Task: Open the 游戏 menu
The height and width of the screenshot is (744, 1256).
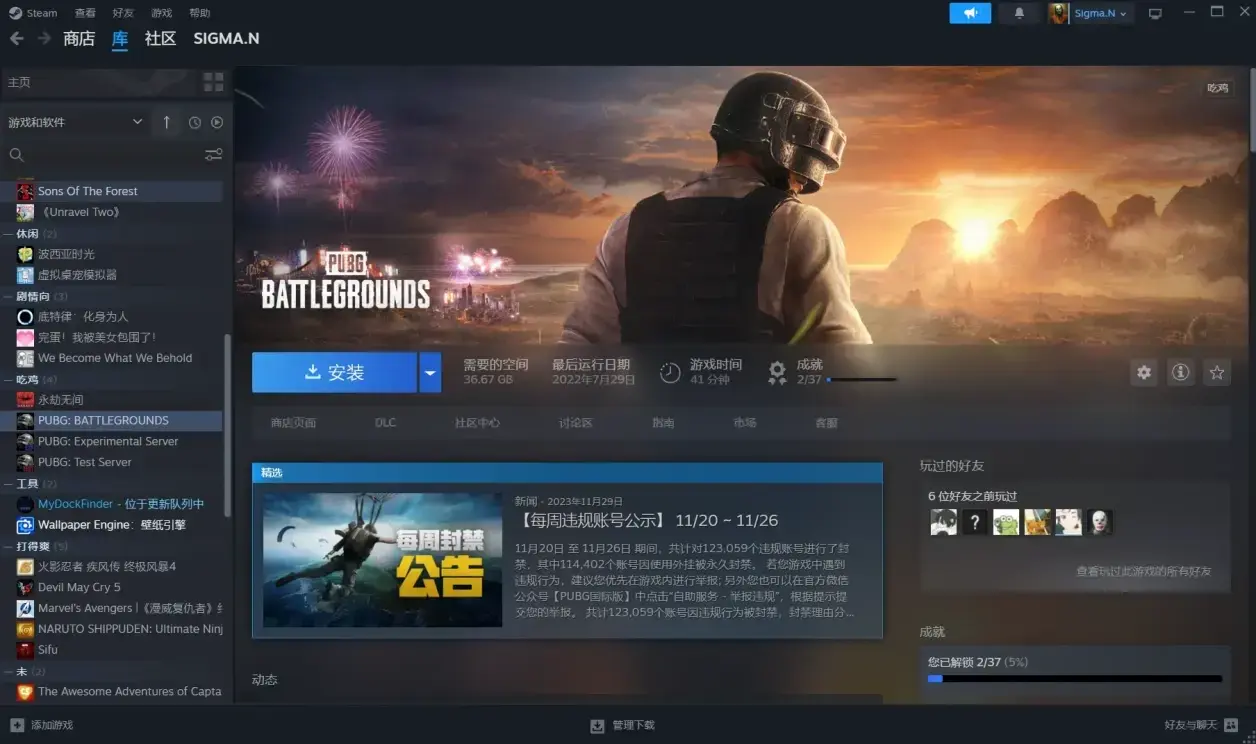Action: click(161, 13)
